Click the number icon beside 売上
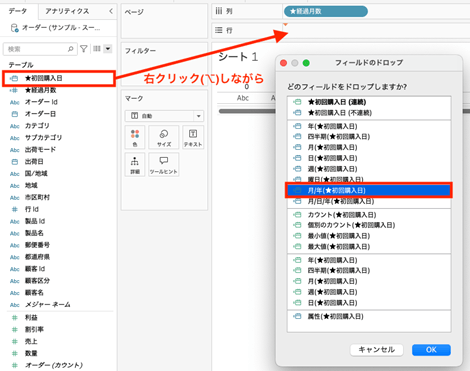Image resolution: width=470 pixels, height=371 pixels. pyautogui.click(x=15, y=341)
